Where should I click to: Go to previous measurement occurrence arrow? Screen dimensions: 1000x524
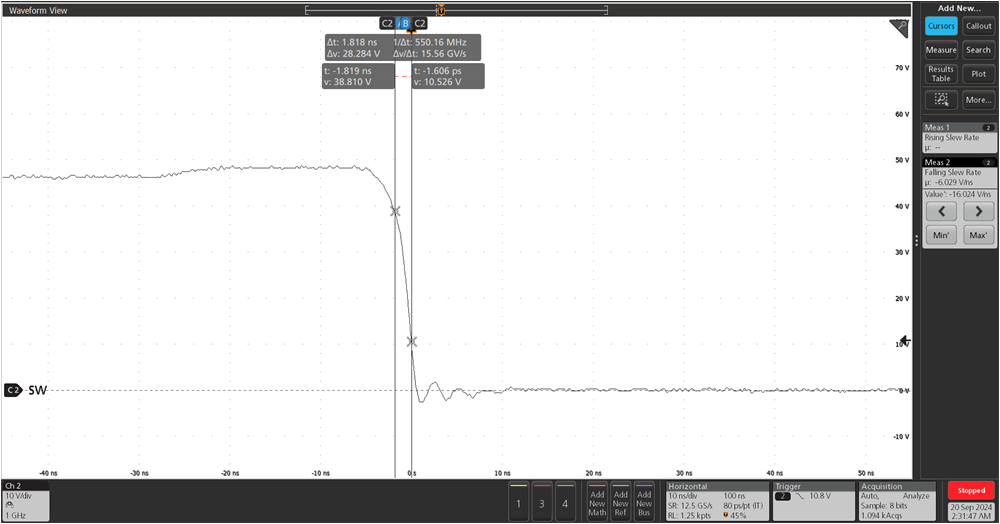[x=941, y=212]
